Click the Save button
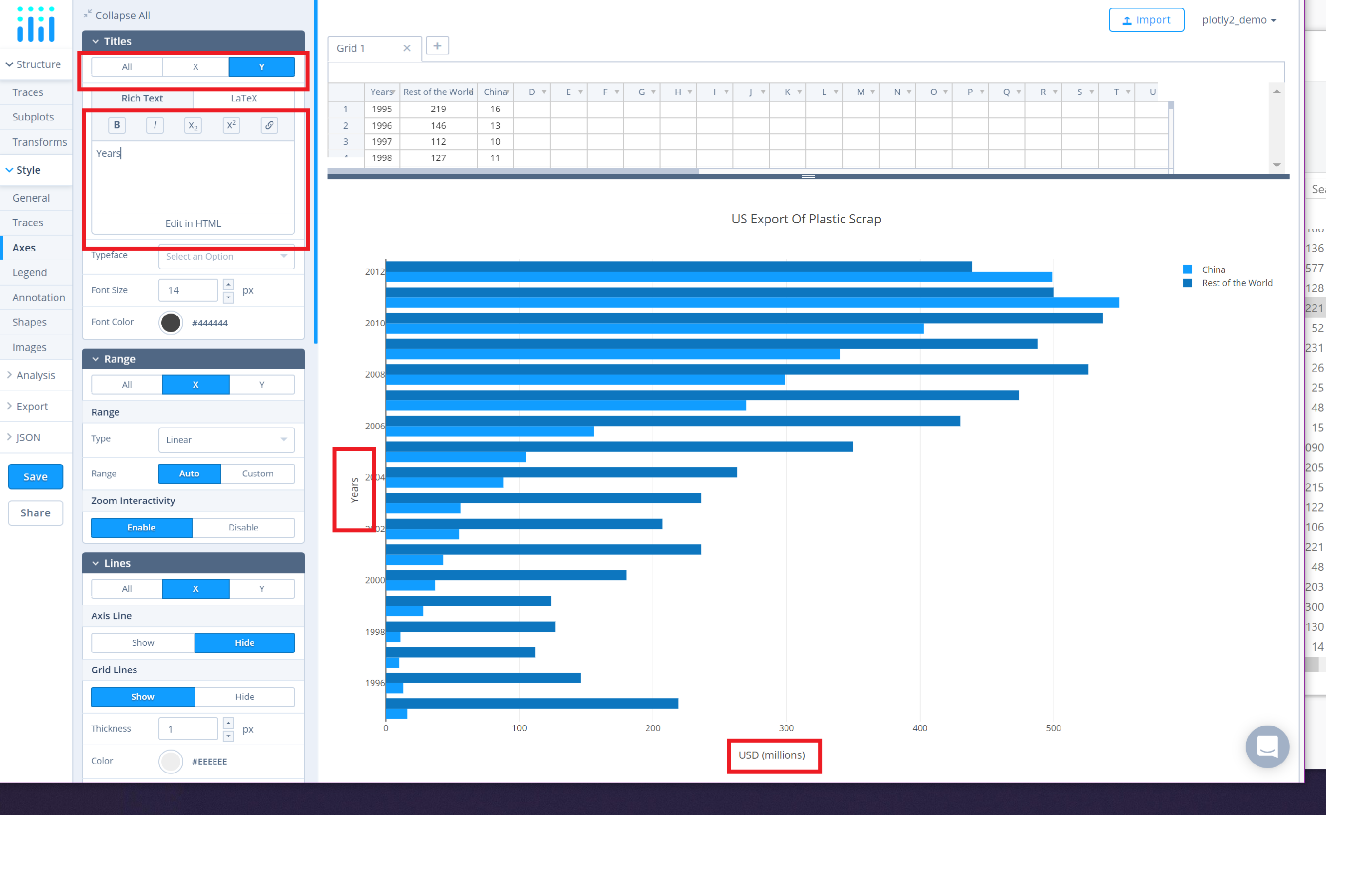 36,475
